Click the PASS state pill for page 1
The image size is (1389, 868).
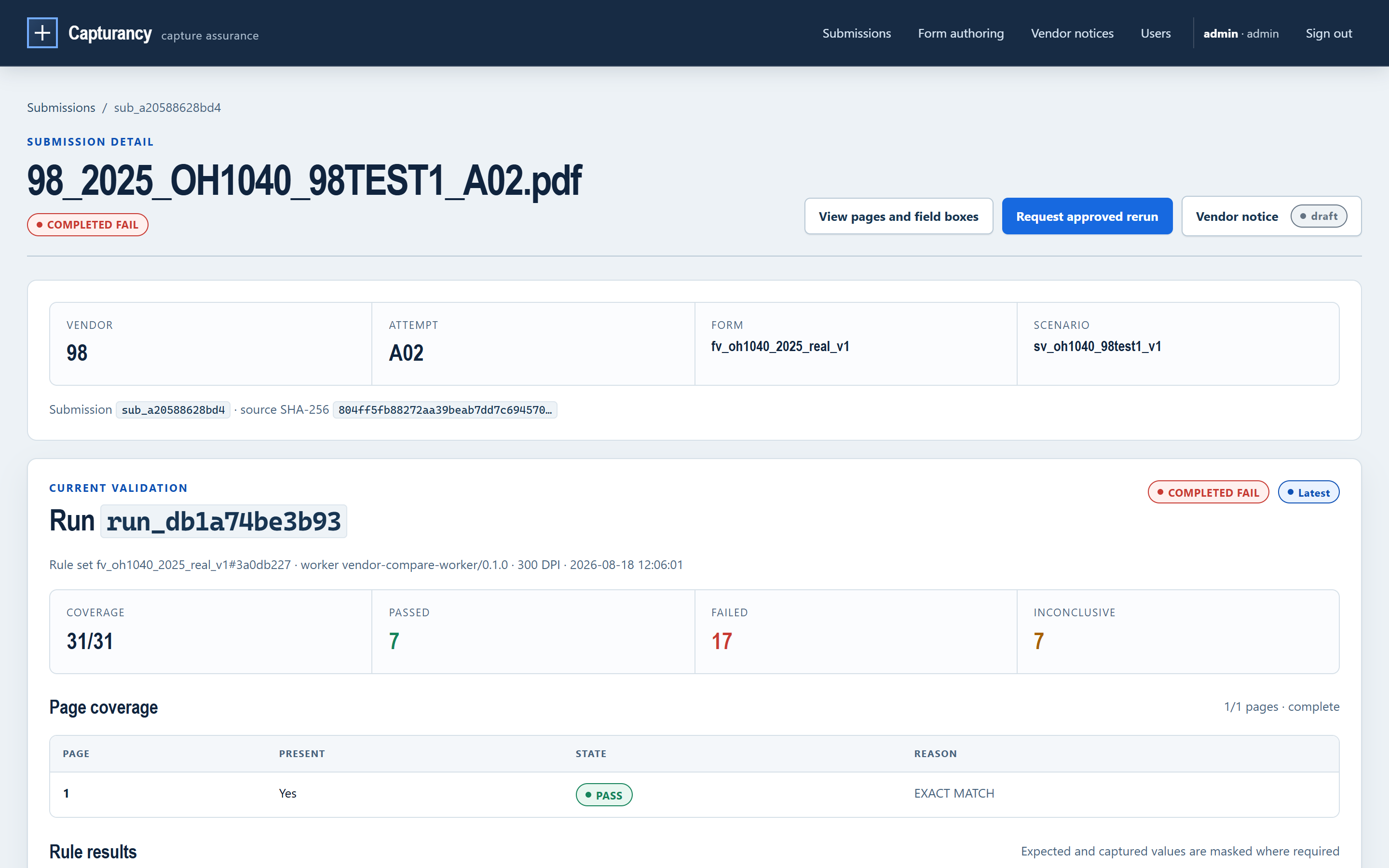(604, 795)
